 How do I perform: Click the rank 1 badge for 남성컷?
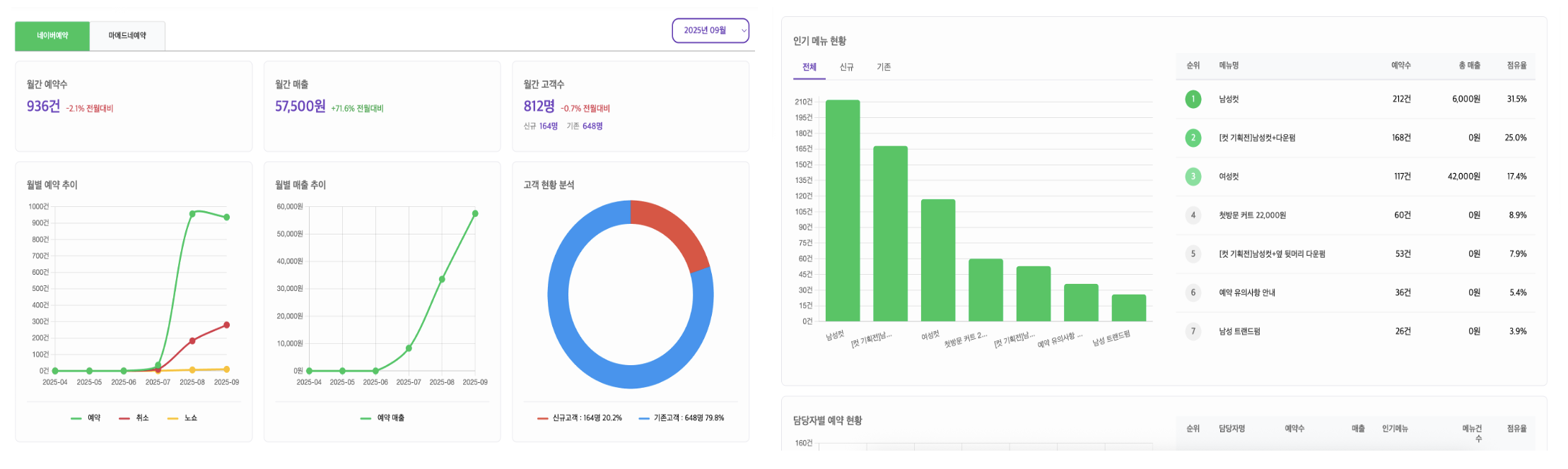[1193, 99]
